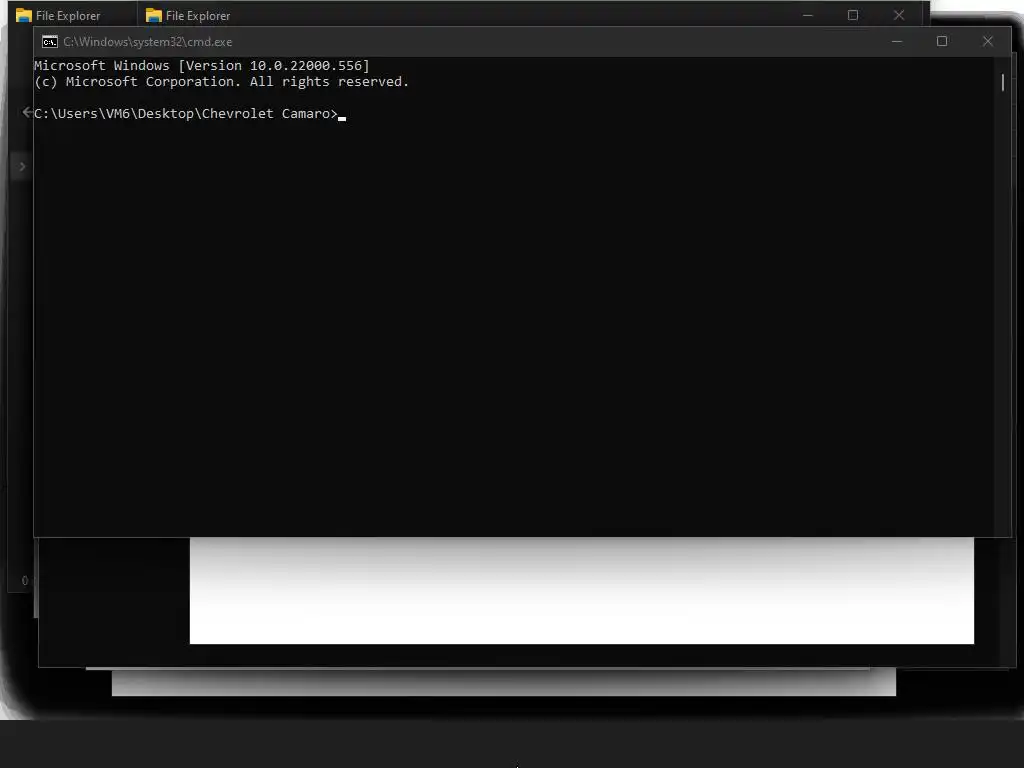Click the second File Explorer folder icon

click(154, 16)
